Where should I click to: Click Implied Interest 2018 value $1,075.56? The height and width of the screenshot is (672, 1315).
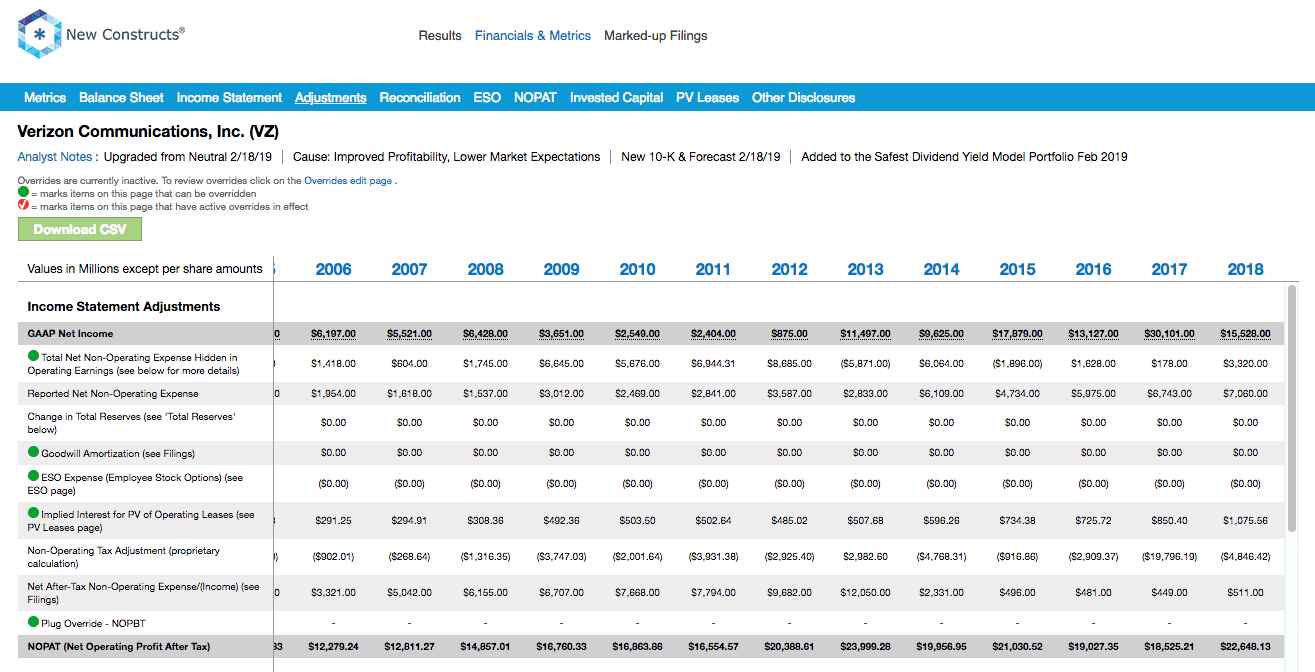tap(1245, 520)
